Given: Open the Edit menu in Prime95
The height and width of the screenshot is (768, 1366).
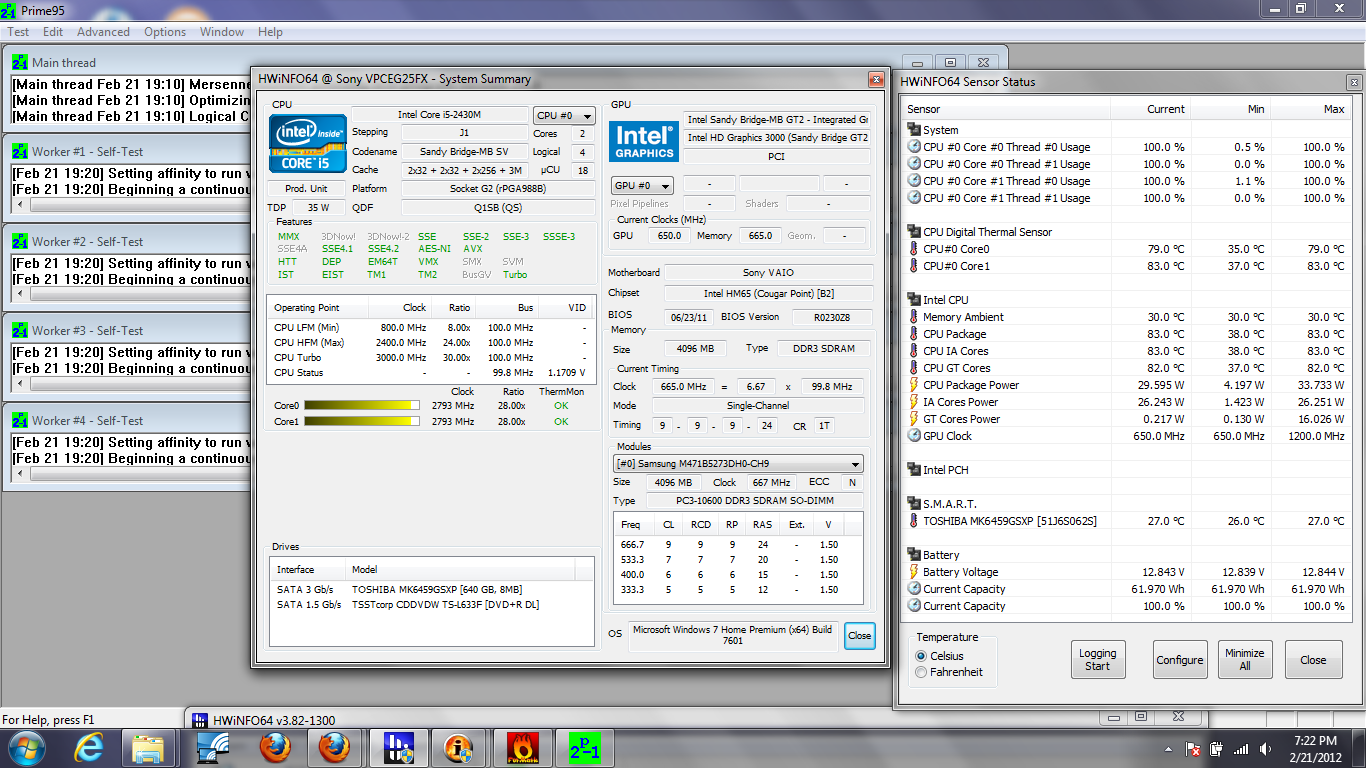Looking at the screenshot, I should click(x=53, y=31).
